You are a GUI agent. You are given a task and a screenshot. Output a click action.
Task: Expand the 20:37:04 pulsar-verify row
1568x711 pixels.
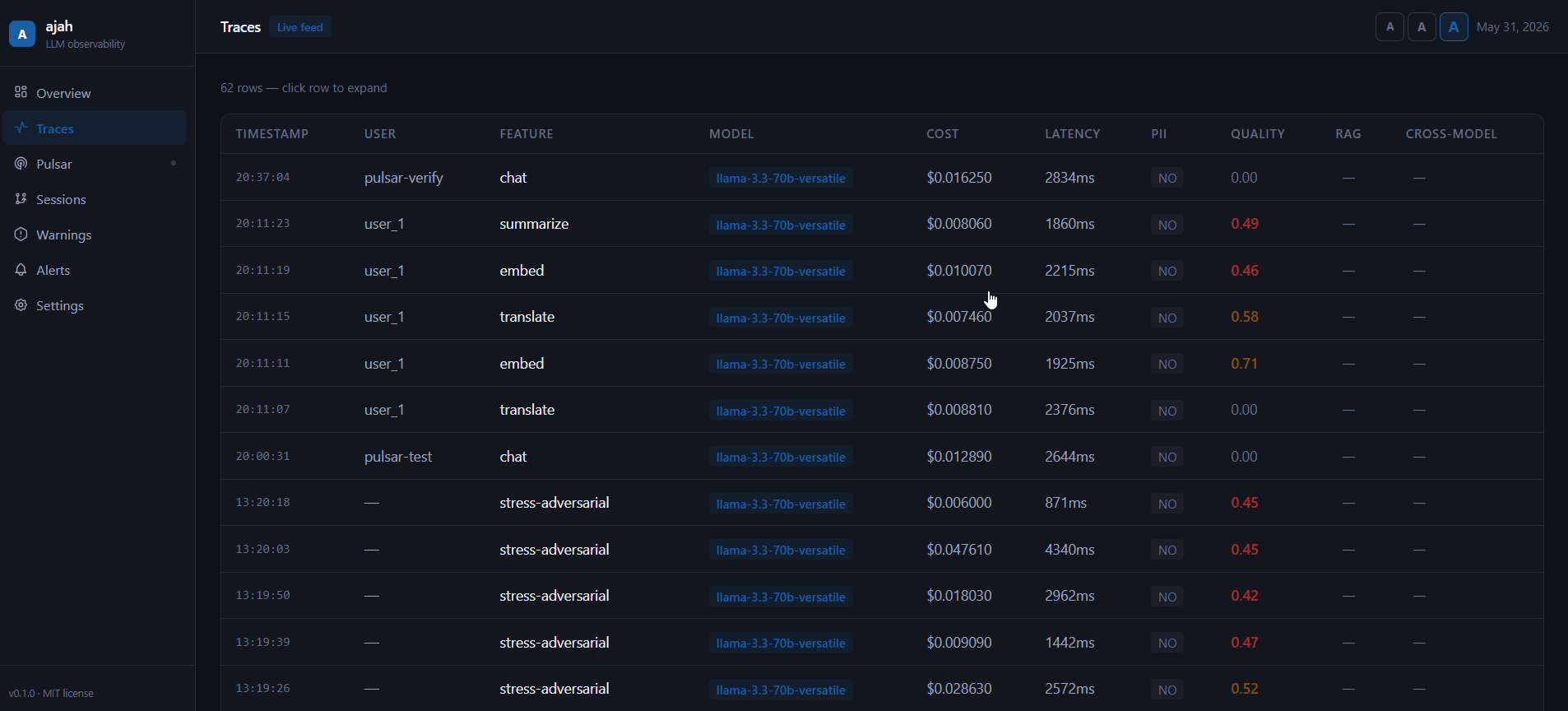(882, 177)
